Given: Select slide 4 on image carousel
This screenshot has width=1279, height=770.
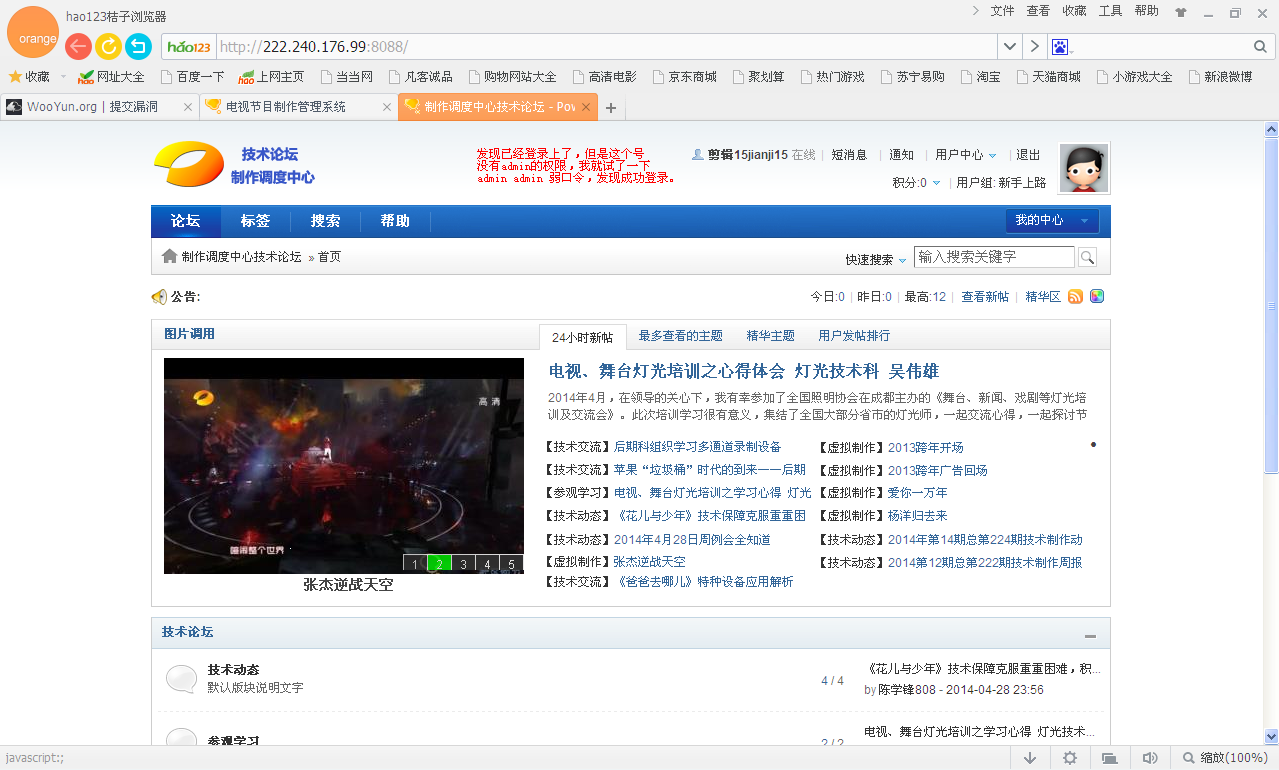Looking at the screenshot, I should pyautogui.click(x=488, y=564).
